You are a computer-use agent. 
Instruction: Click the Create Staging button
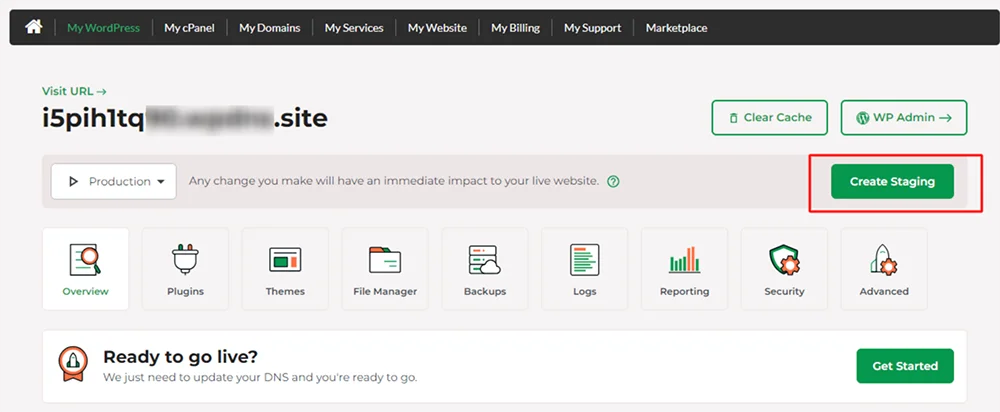pos(892,181)
